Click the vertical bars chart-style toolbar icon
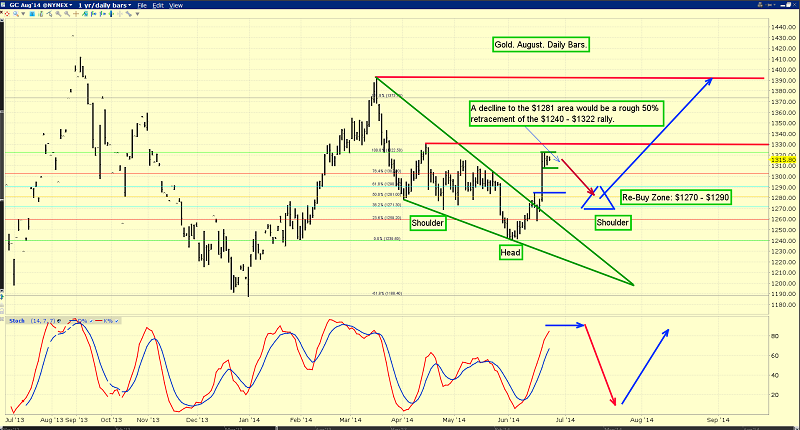Viewport: 800px width, 430px height. click(41, 14)
